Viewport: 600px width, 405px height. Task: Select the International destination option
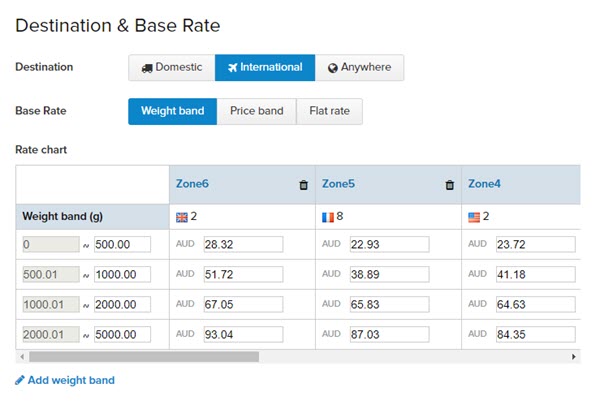click(x=265, y=67)
